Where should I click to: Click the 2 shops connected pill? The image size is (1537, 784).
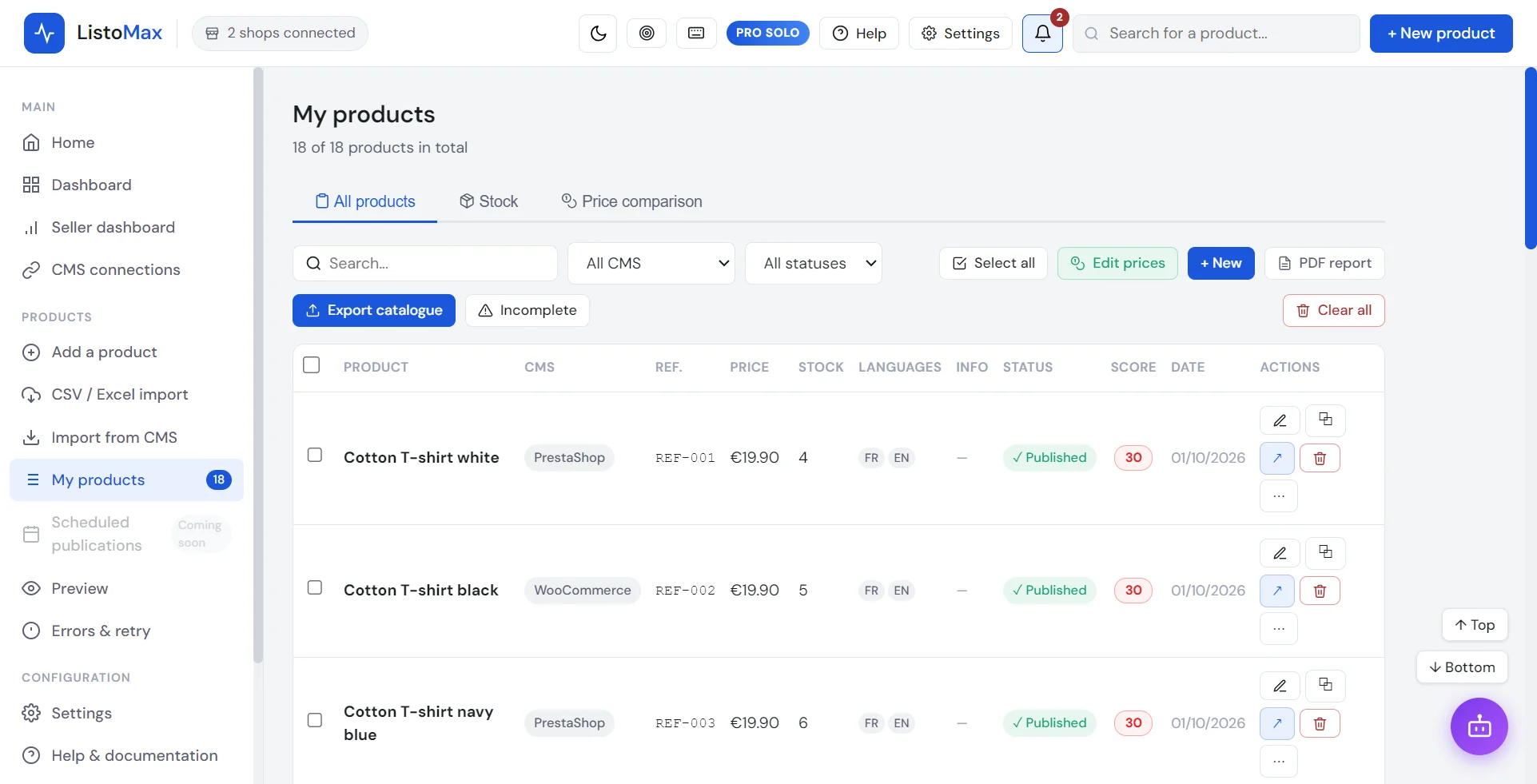[x=280, y=33]
